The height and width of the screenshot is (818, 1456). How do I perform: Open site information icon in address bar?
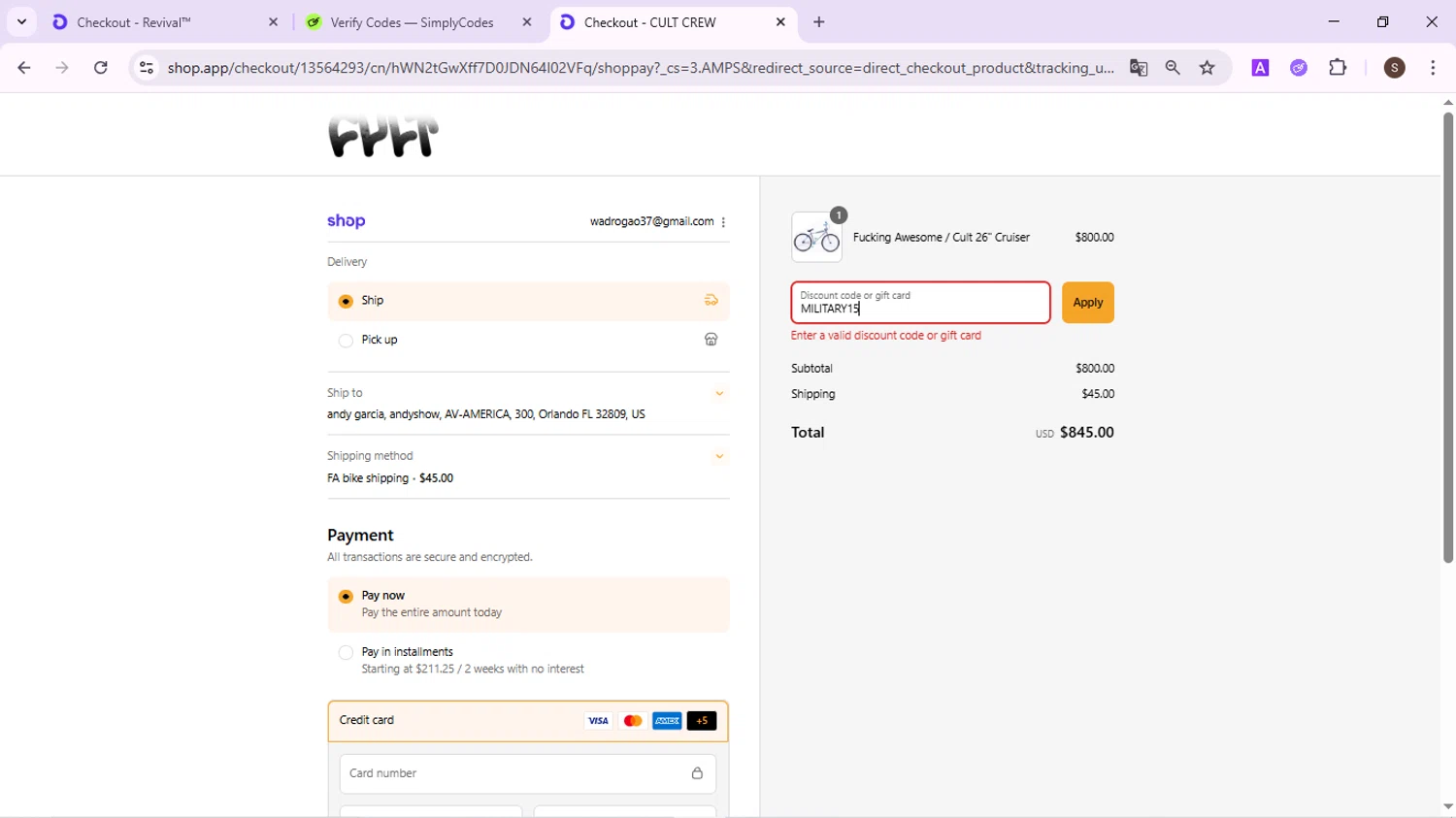(x=147, y=68)
